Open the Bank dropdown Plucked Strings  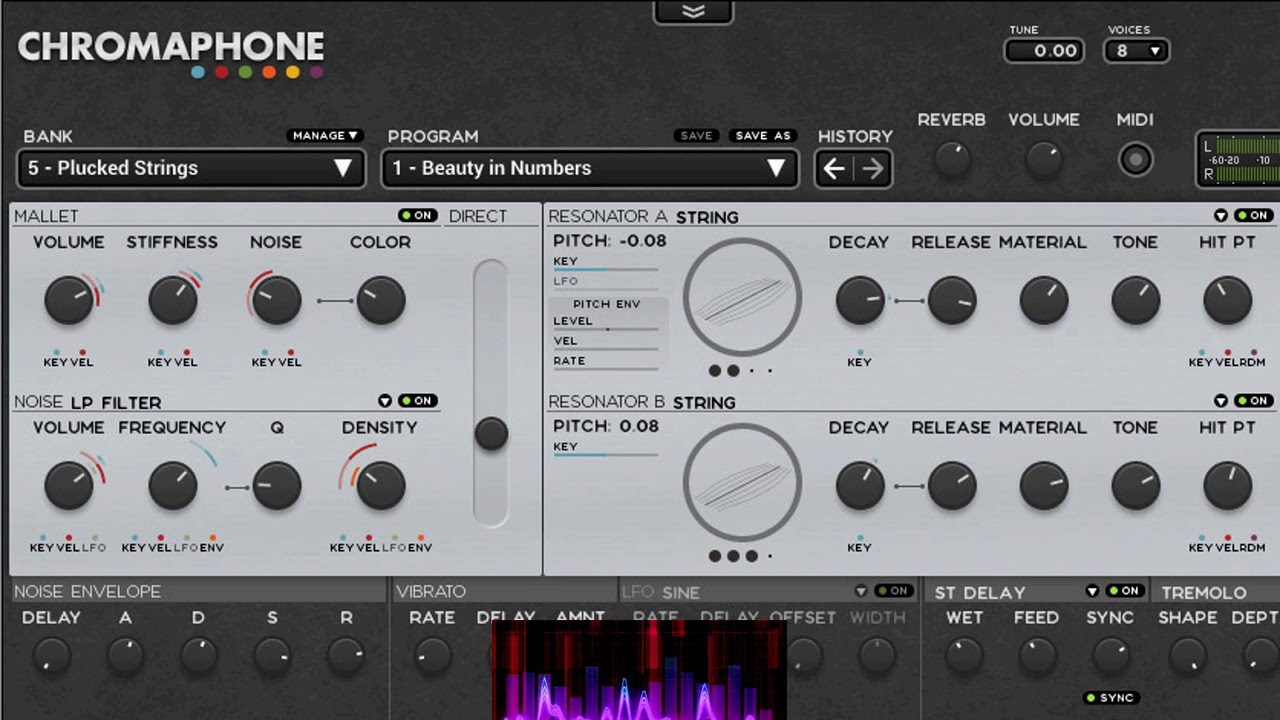click(190, 168)
